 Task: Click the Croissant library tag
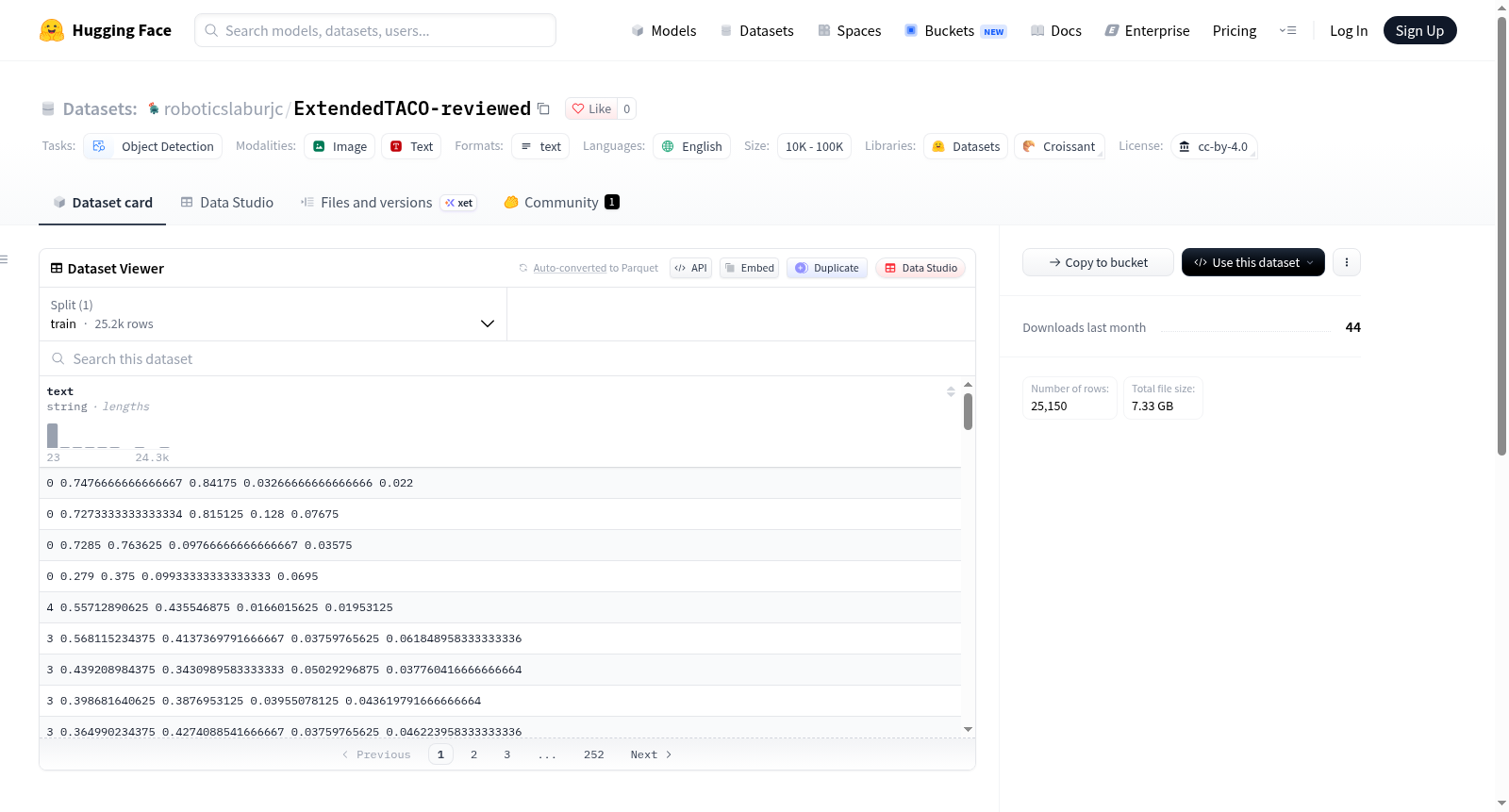pyautogui.click(x=1059, y=146)
